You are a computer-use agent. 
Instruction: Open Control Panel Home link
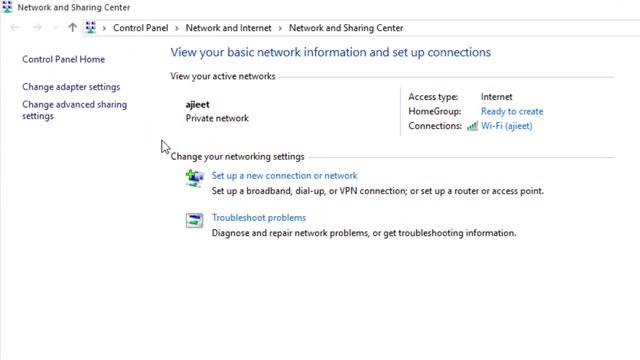[64, 59]
